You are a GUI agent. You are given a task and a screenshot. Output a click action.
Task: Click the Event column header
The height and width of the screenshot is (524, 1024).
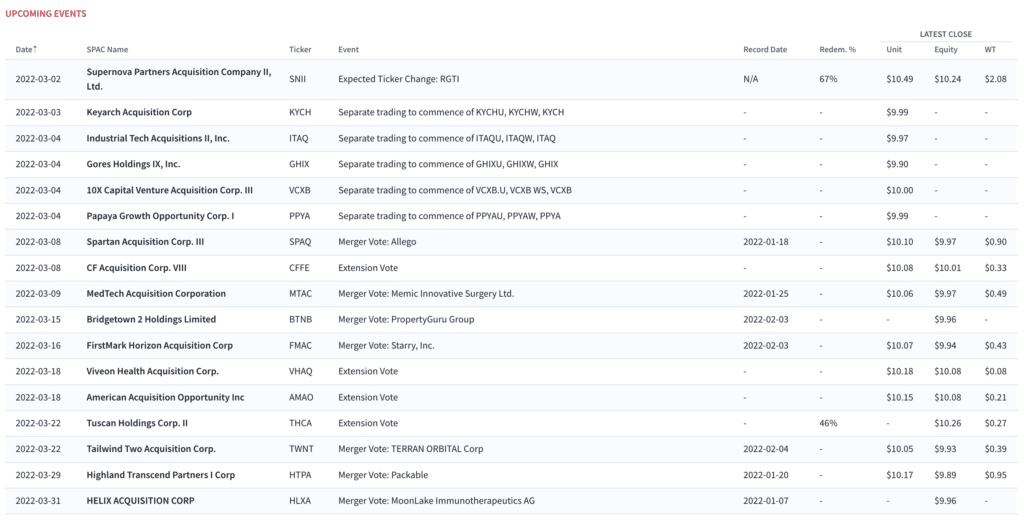[349, 50]
